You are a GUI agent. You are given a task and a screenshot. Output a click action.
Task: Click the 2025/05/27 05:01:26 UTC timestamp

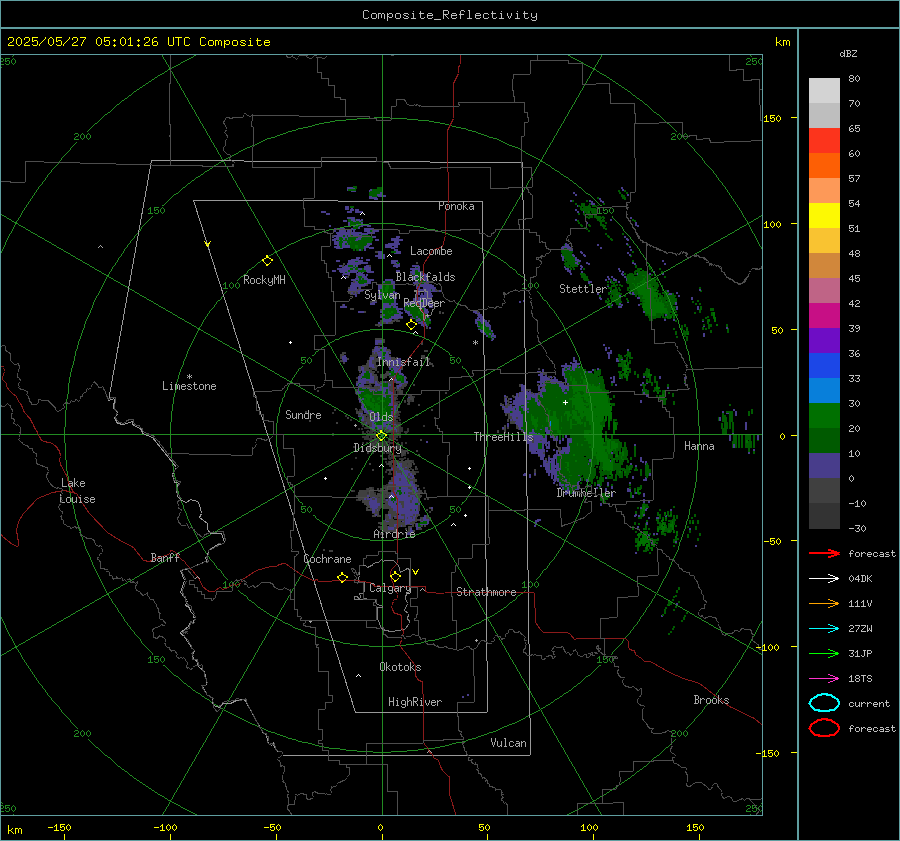point(138,42)
